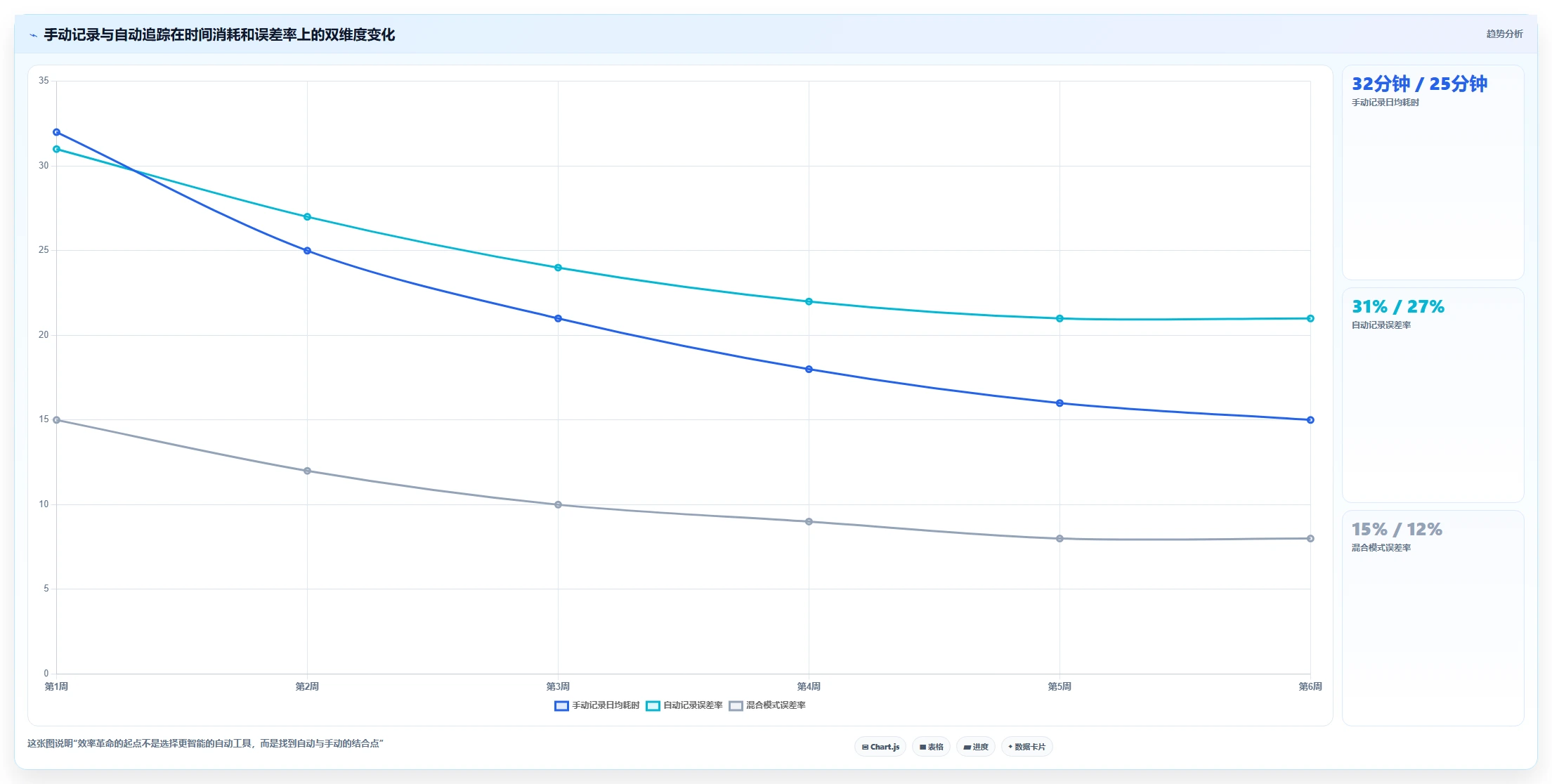Click the y-axis label 35
Screen dimensions: 1552x784
(x=44, y=81)
